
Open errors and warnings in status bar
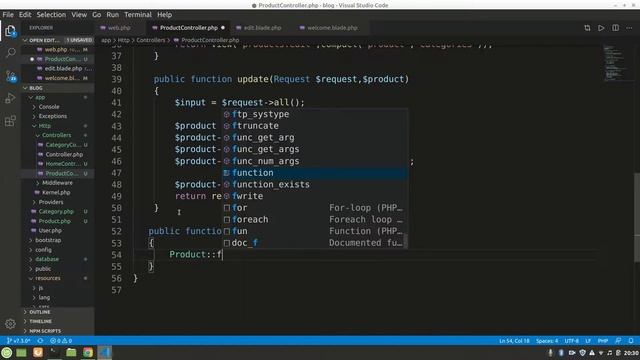pos(61,340)
